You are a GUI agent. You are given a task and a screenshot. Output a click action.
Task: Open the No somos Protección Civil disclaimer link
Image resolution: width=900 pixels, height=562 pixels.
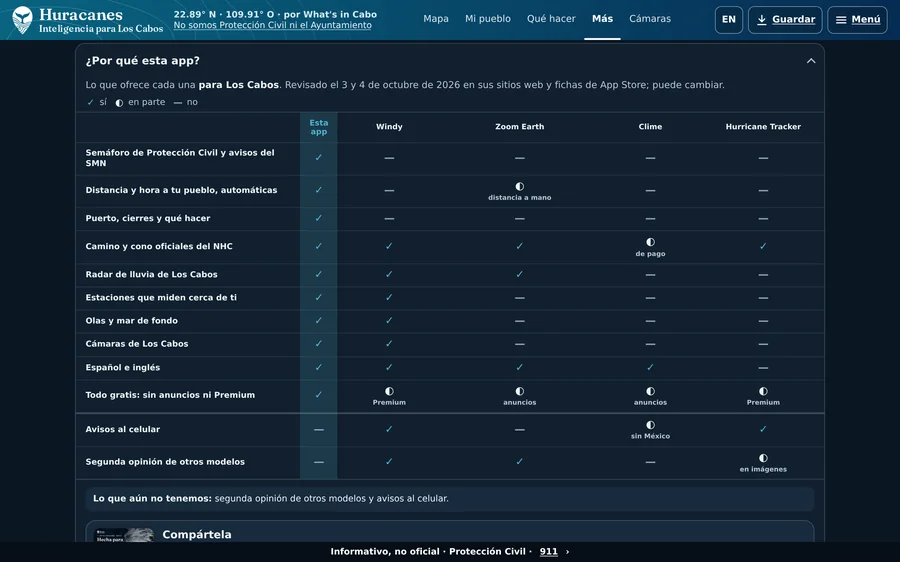coord(272,25)
